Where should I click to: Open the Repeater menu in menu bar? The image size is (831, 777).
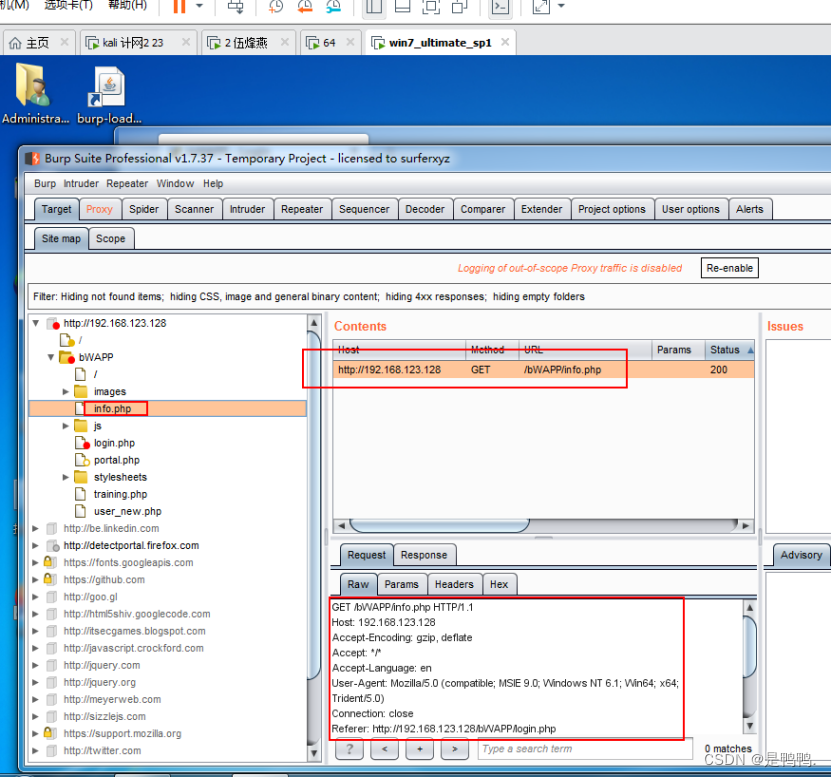pos(127,183)
